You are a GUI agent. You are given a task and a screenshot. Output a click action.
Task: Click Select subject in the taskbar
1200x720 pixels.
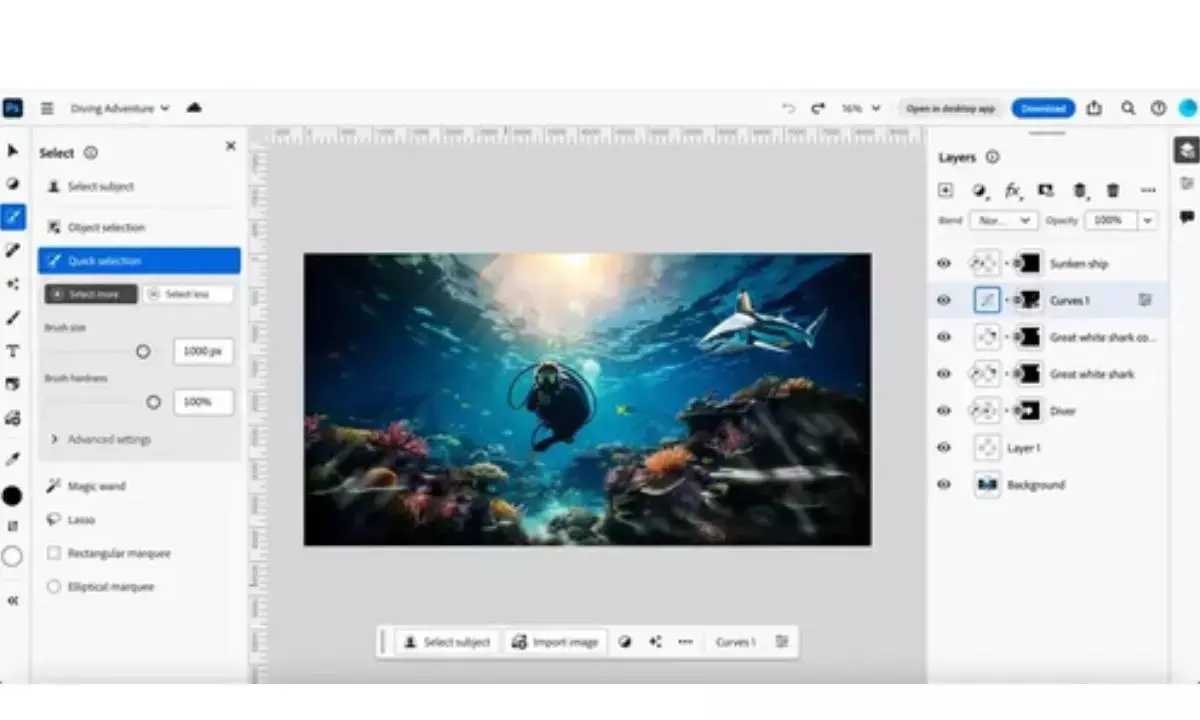447,642
